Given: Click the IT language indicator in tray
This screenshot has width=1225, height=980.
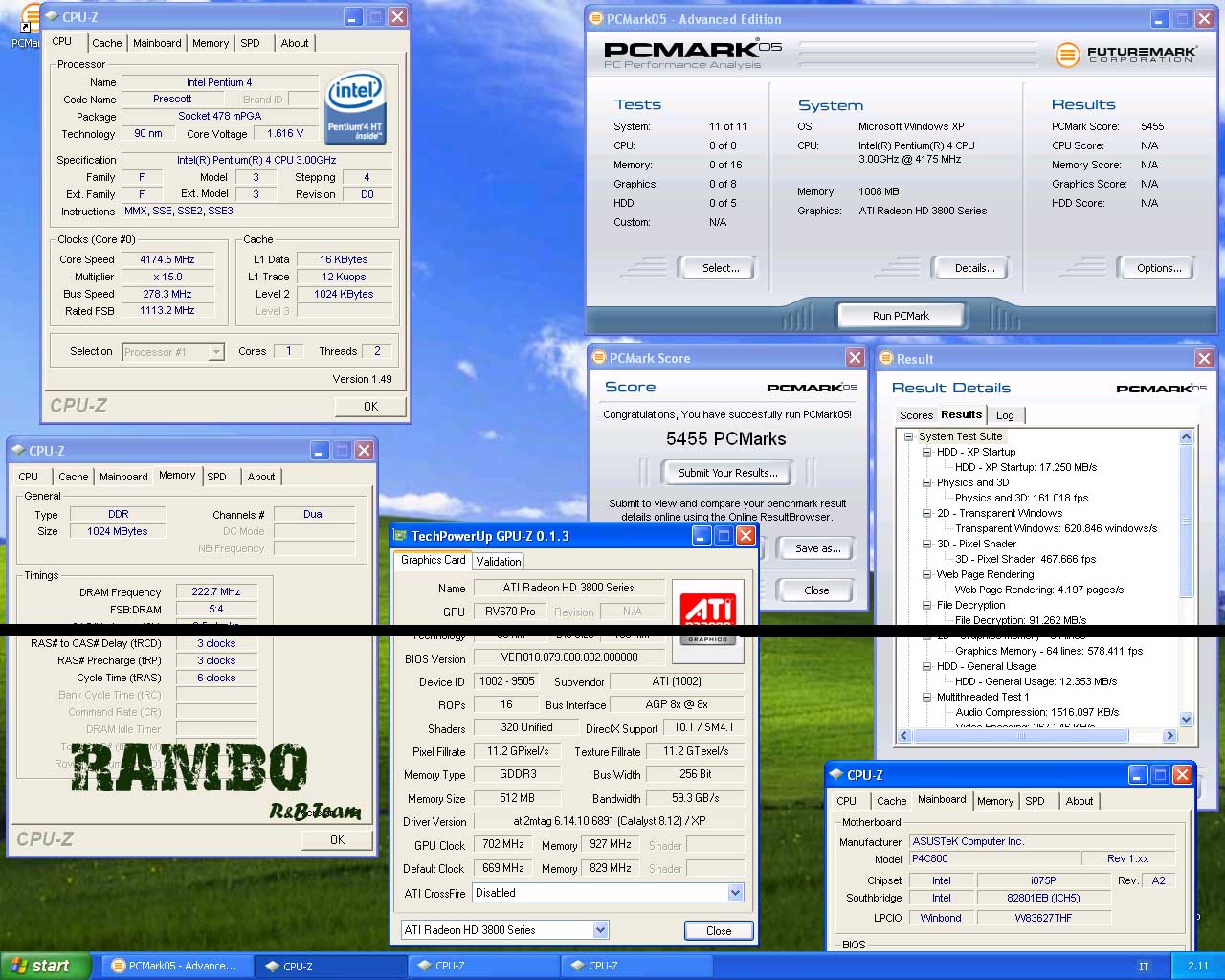Looking at the screenshot, I should click(x=1144, y=967).
